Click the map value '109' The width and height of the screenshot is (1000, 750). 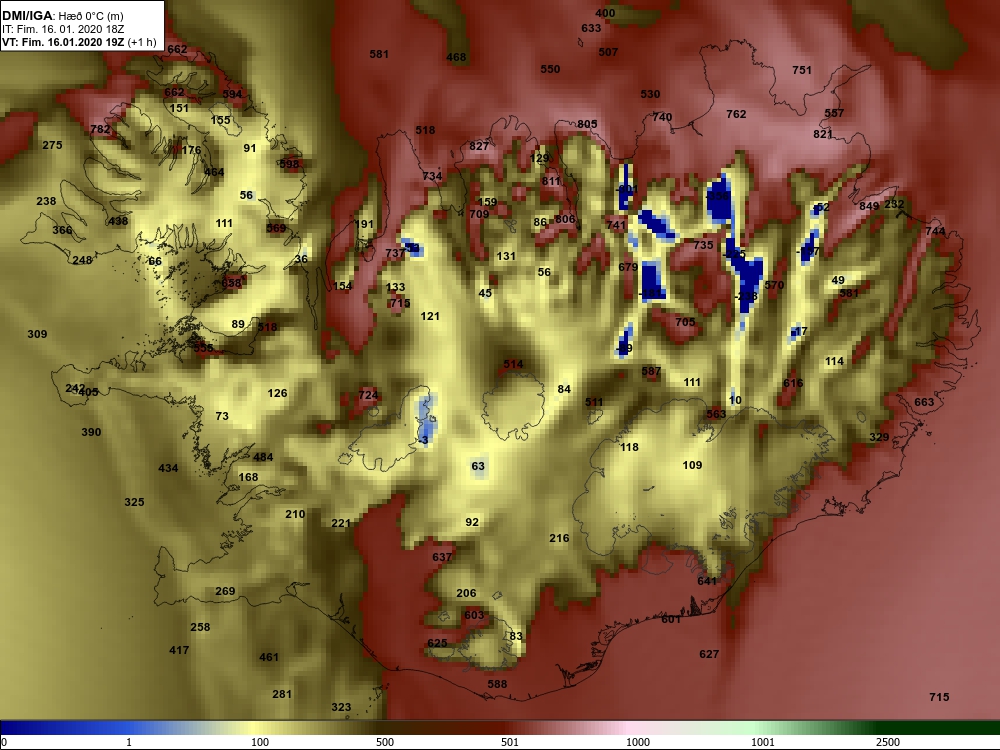(693, 466)
